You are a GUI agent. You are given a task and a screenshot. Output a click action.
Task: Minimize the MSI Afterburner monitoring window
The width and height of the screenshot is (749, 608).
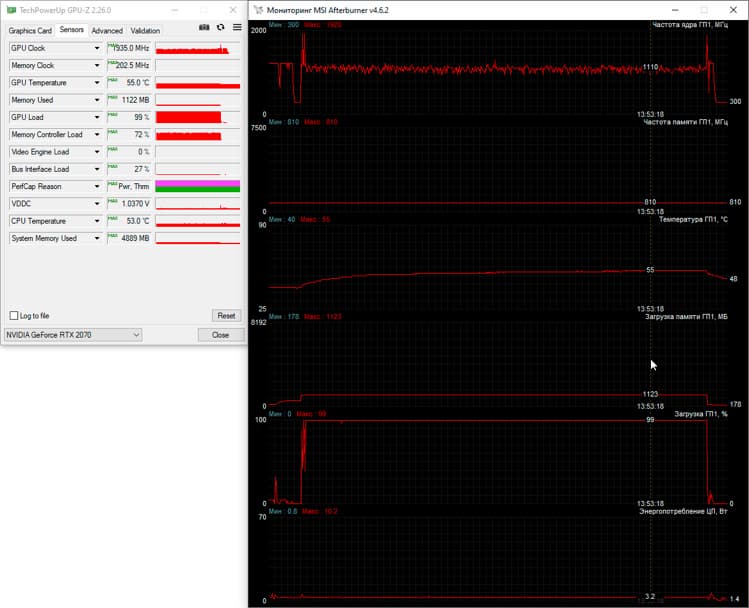tap(675, 10)
